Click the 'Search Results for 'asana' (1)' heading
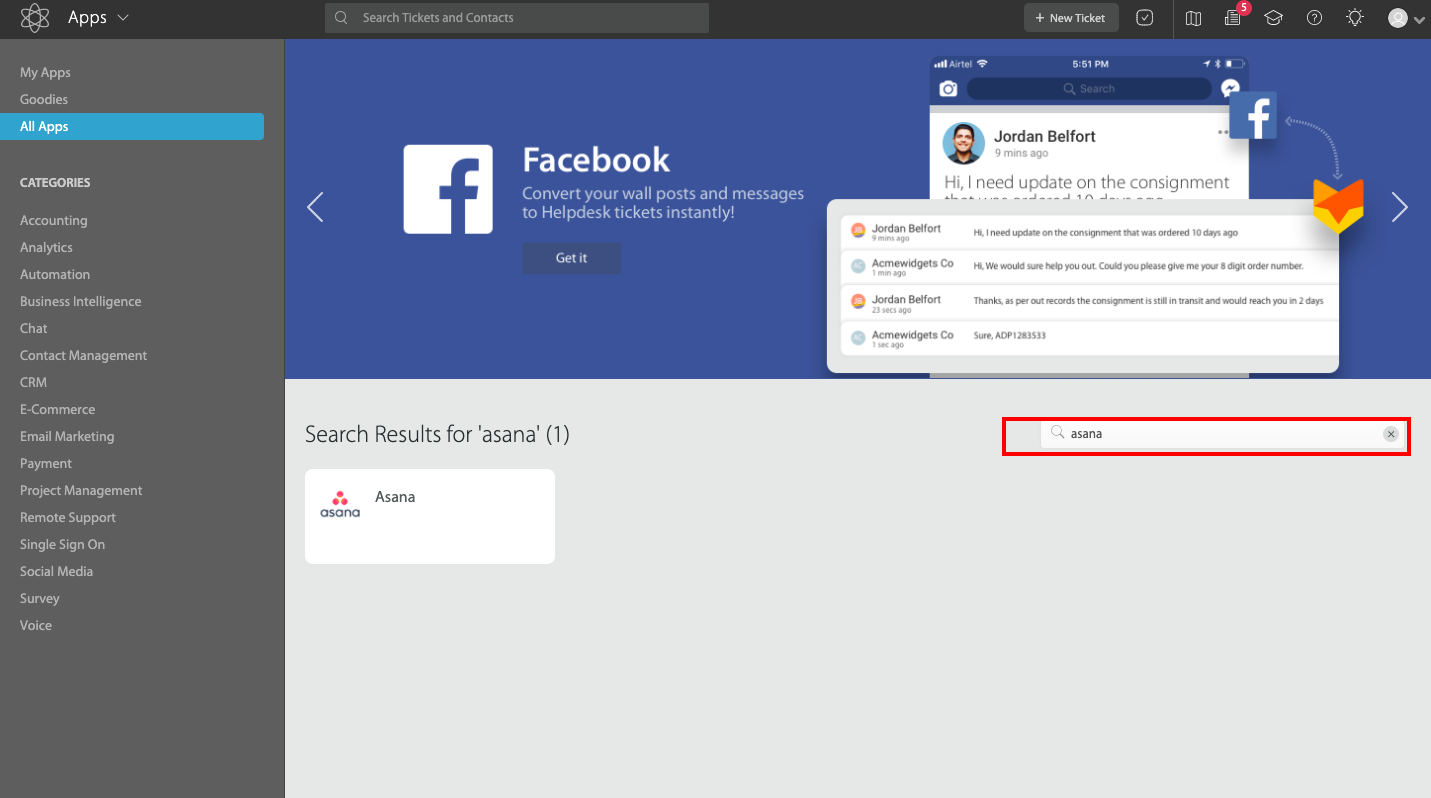This screenshot has width=1431, height=798. pyautogui.click(x=437, y=434)
